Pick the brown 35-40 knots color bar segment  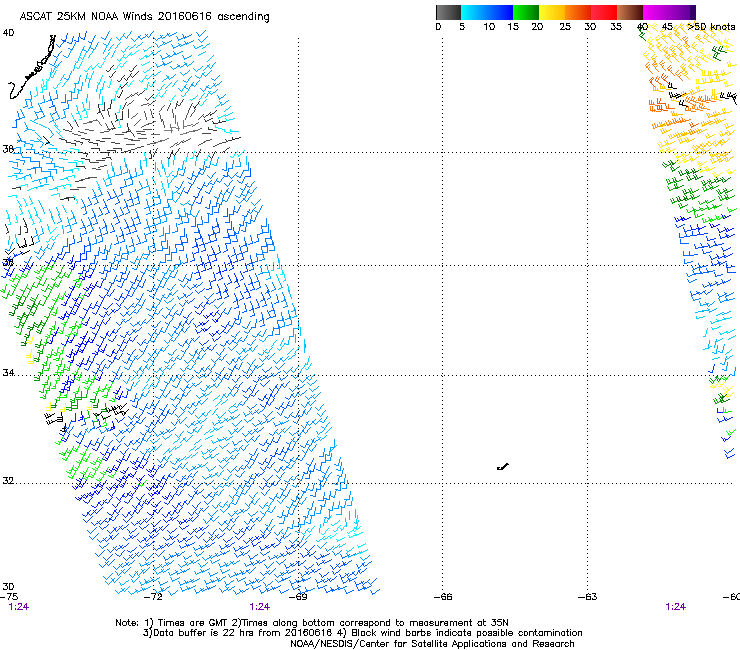(630, 12)
